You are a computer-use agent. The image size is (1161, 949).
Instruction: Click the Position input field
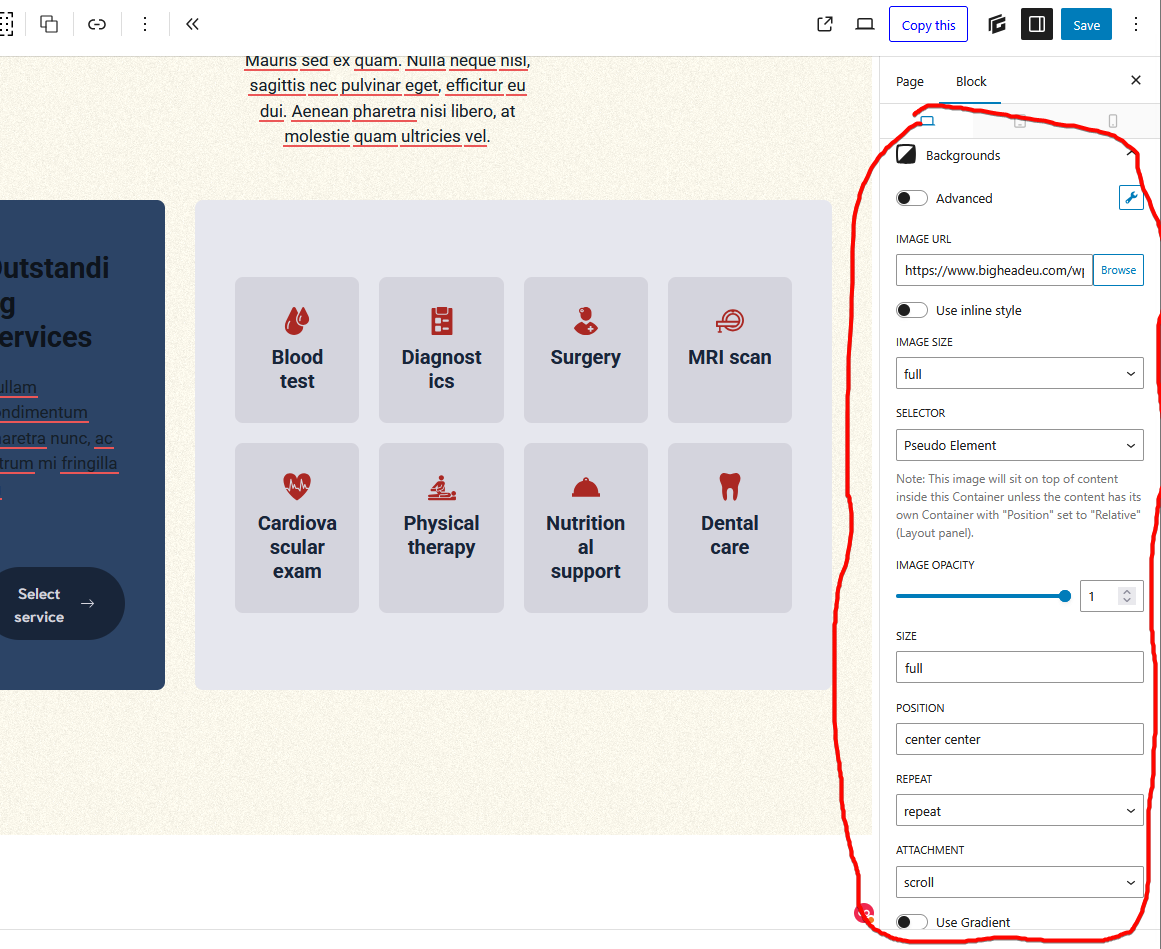[1020, 739]
